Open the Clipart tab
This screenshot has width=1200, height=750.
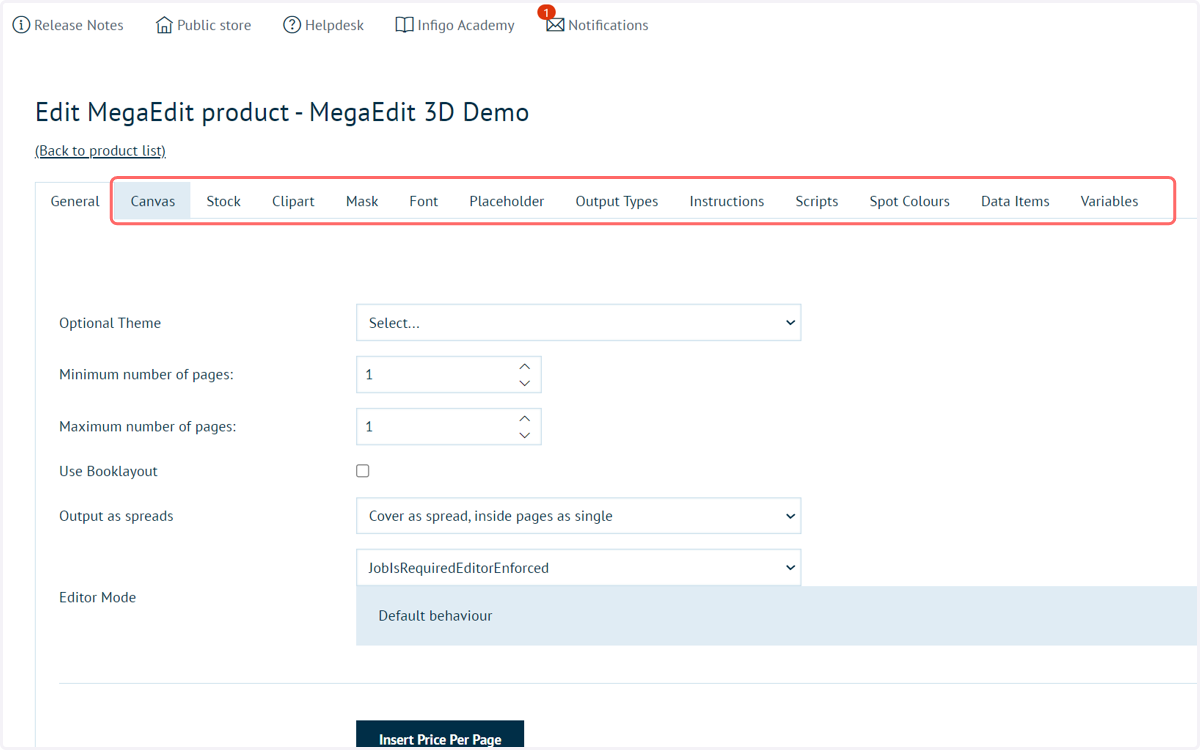tap(293, 201)
